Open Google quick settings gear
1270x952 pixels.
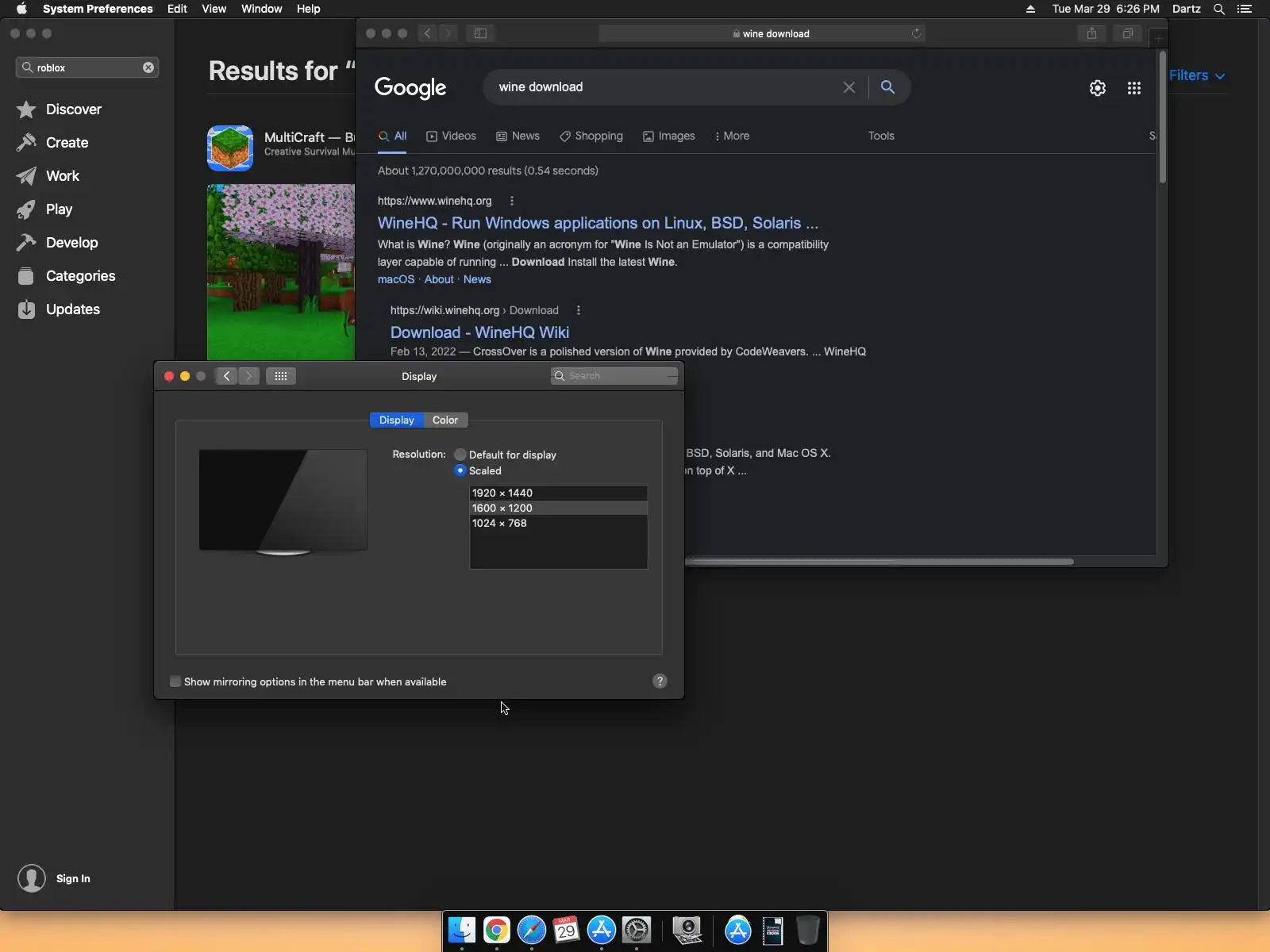1098,88
